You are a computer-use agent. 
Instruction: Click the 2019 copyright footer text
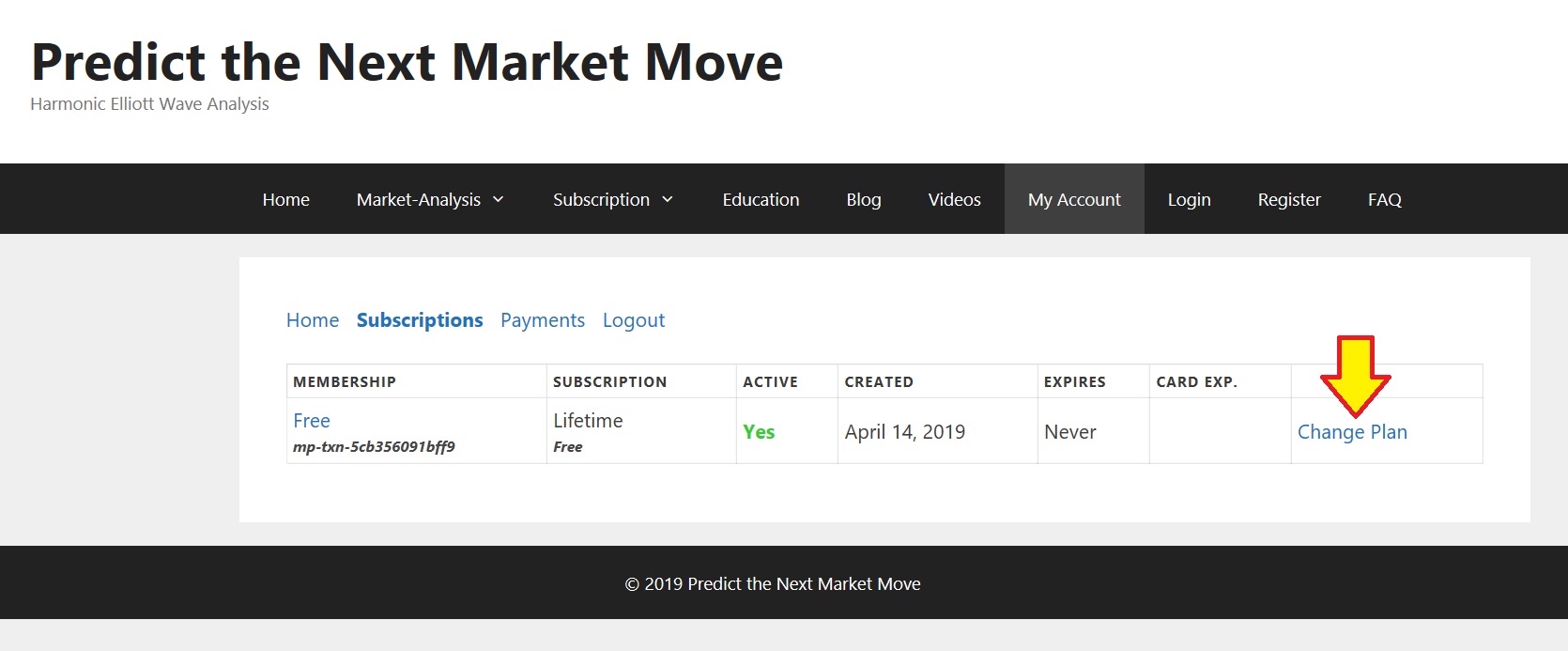coord(773,584)
